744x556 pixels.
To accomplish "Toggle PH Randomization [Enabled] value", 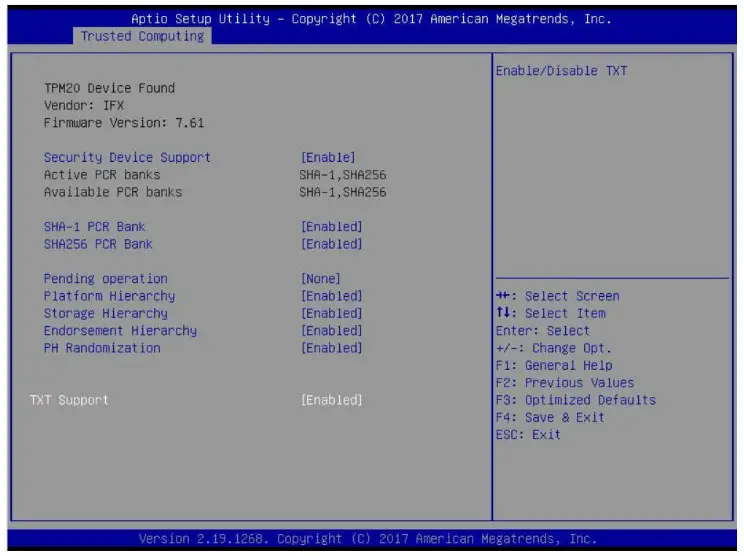I will pyautogui.click(x=332, y=348).
